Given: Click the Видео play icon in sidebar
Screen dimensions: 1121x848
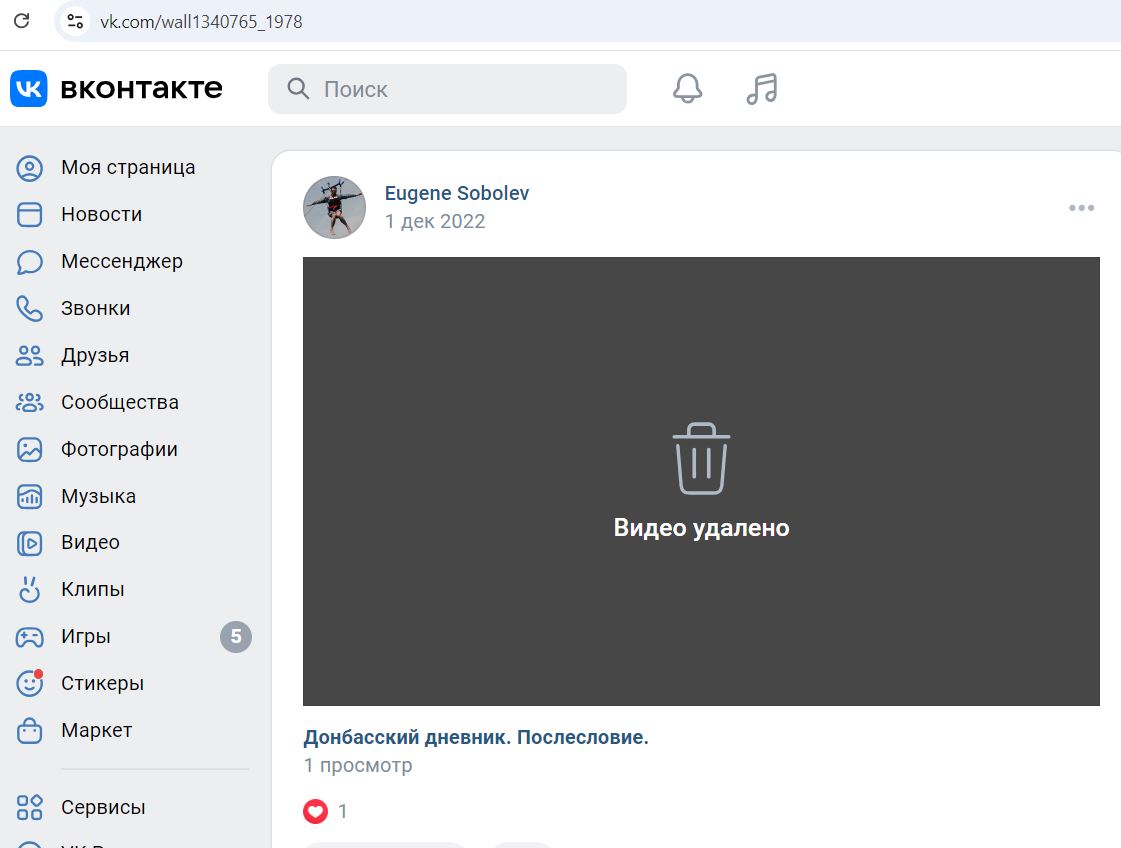Looking at the screenshot, I should point(29,543).
